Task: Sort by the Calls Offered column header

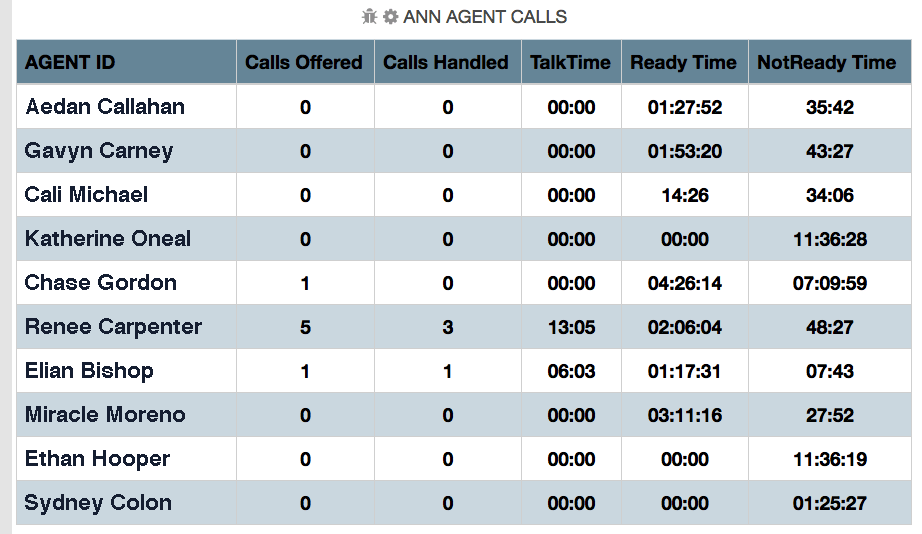Action: 304,62
